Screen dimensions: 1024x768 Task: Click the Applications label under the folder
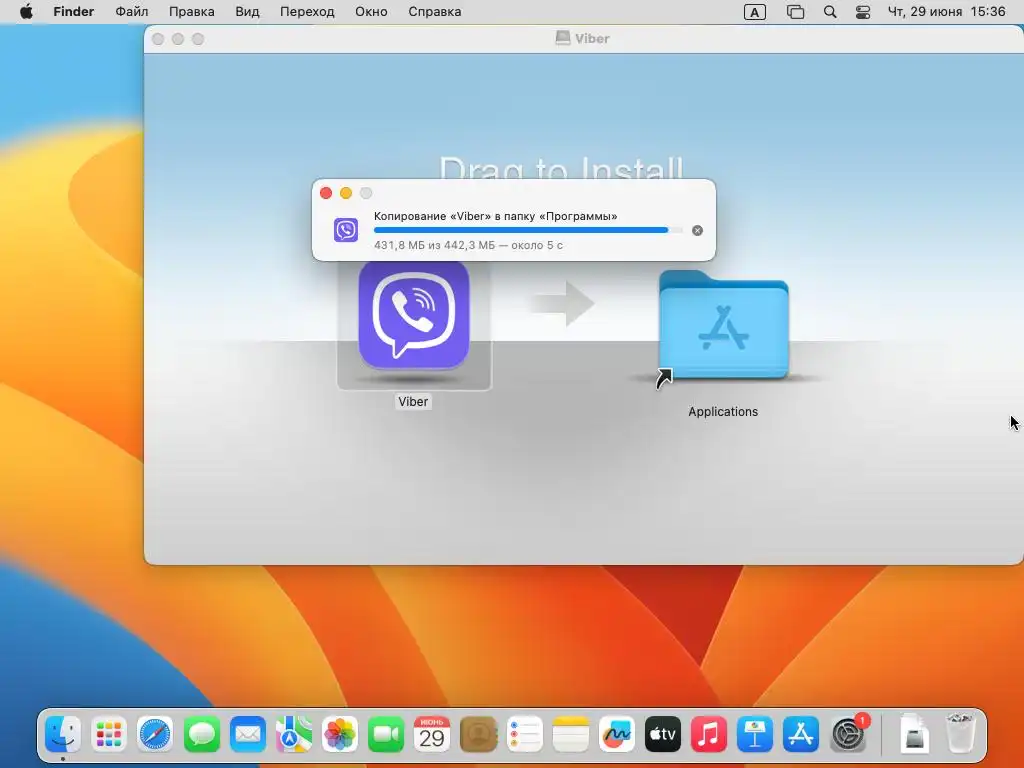click(723, 411)
